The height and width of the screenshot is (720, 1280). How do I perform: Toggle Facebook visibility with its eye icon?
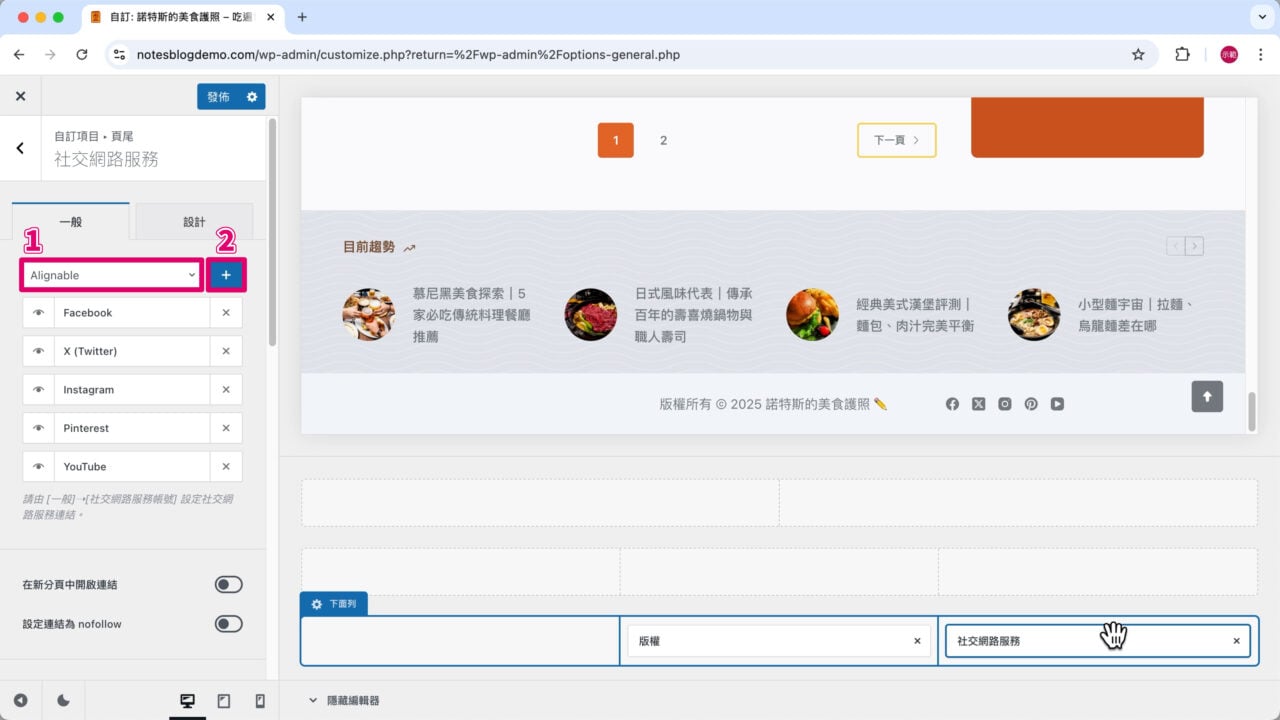point(37,312)
